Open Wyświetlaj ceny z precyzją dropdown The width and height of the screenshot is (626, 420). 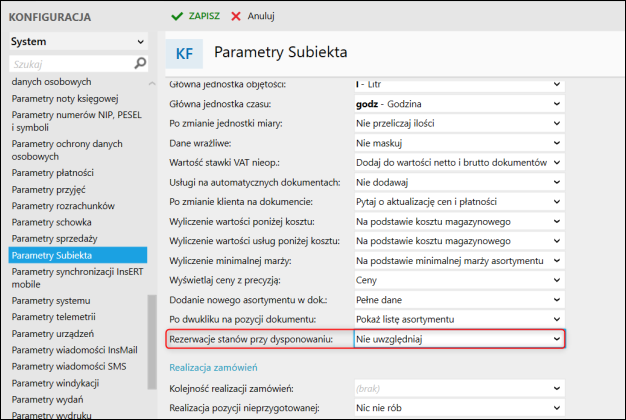(460, 280)
